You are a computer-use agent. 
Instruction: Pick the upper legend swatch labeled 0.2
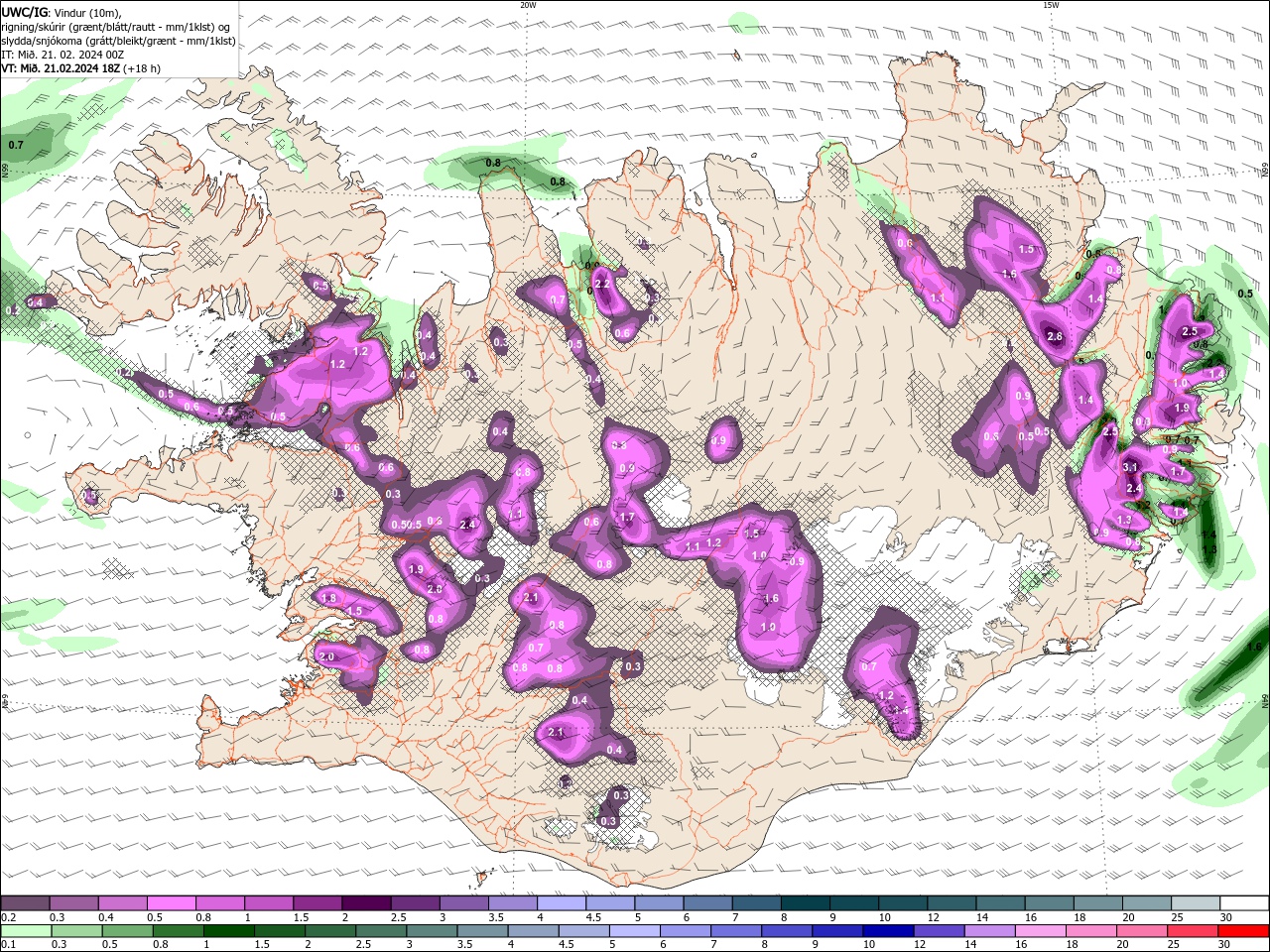(25, 903)
